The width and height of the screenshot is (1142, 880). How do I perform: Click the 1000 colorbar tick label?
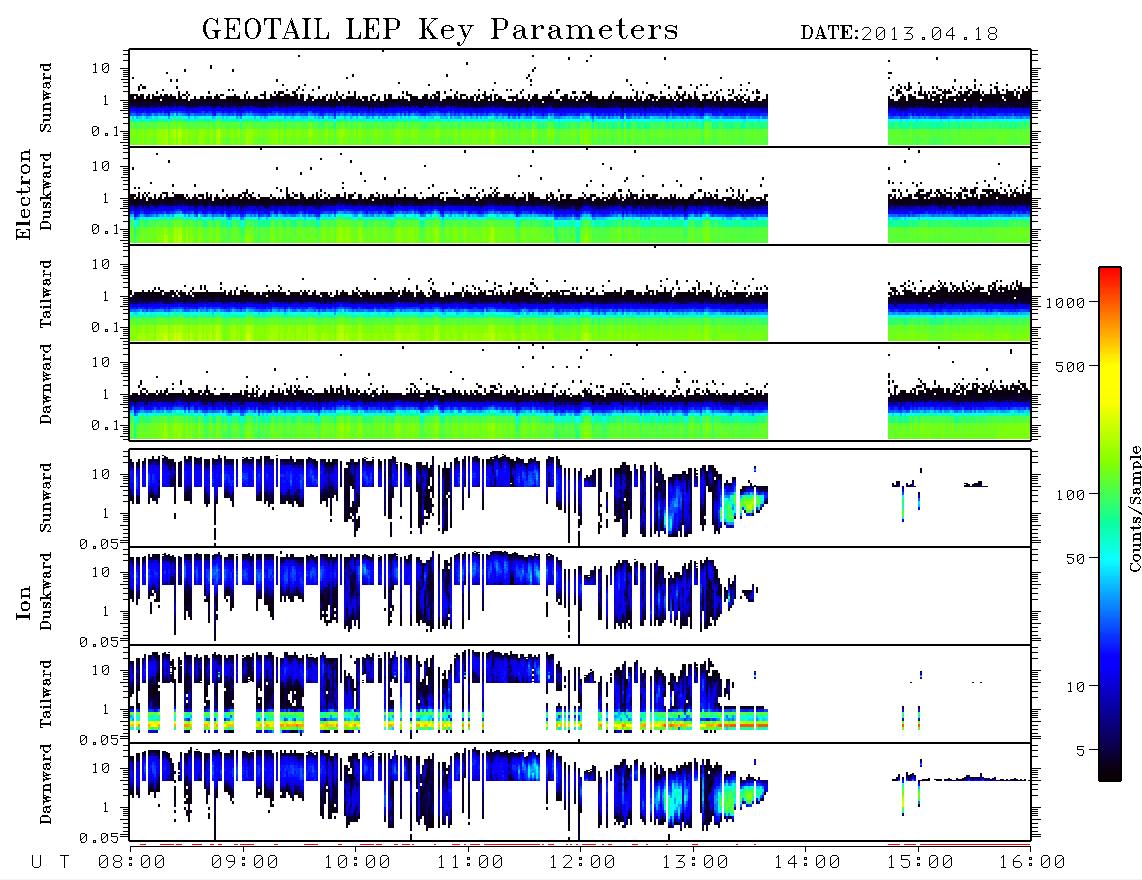tap(1065, 303)
